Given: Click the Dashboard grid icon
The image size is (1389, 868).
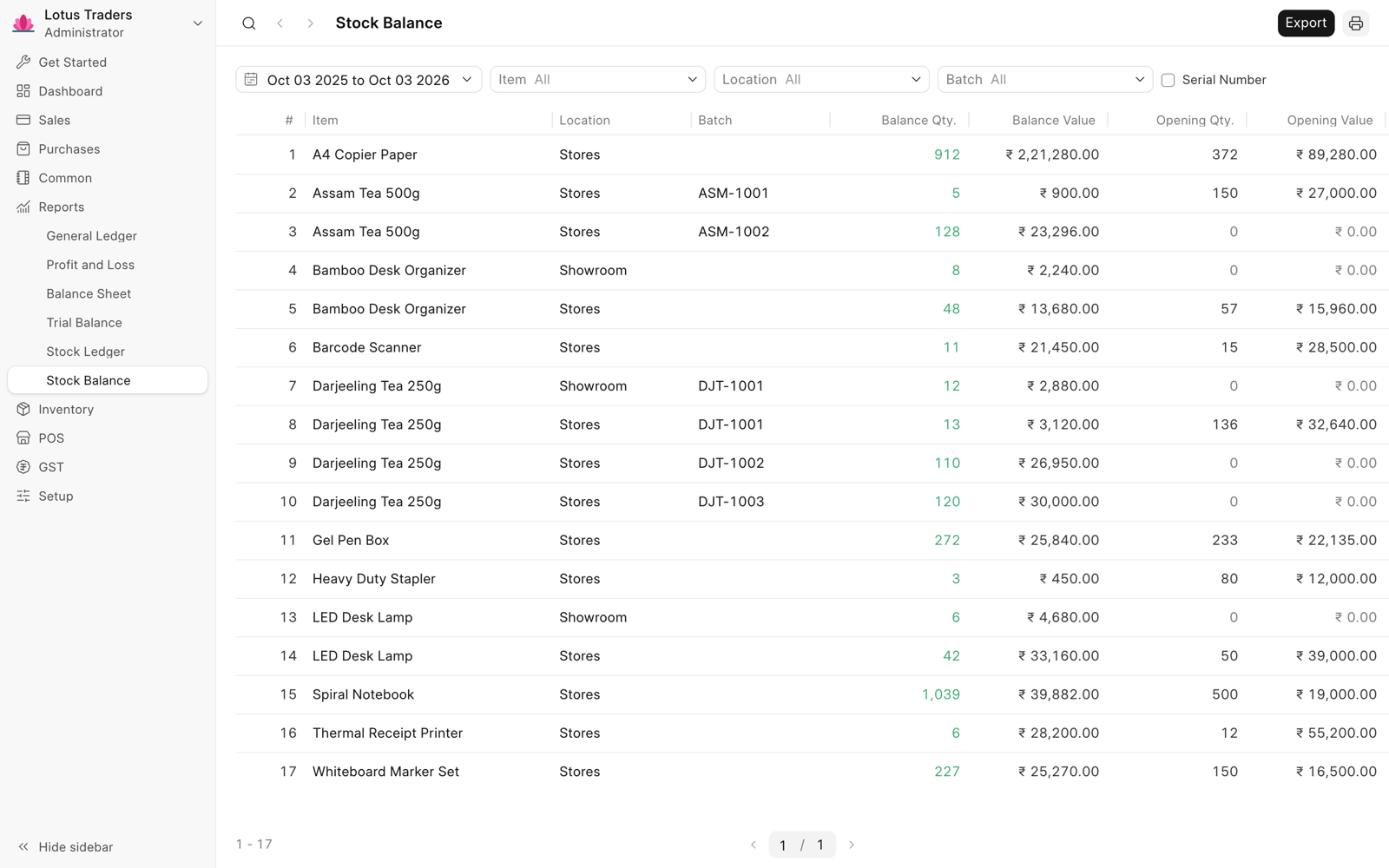Looking at the screenshot, I should click(x=23, y=91).
